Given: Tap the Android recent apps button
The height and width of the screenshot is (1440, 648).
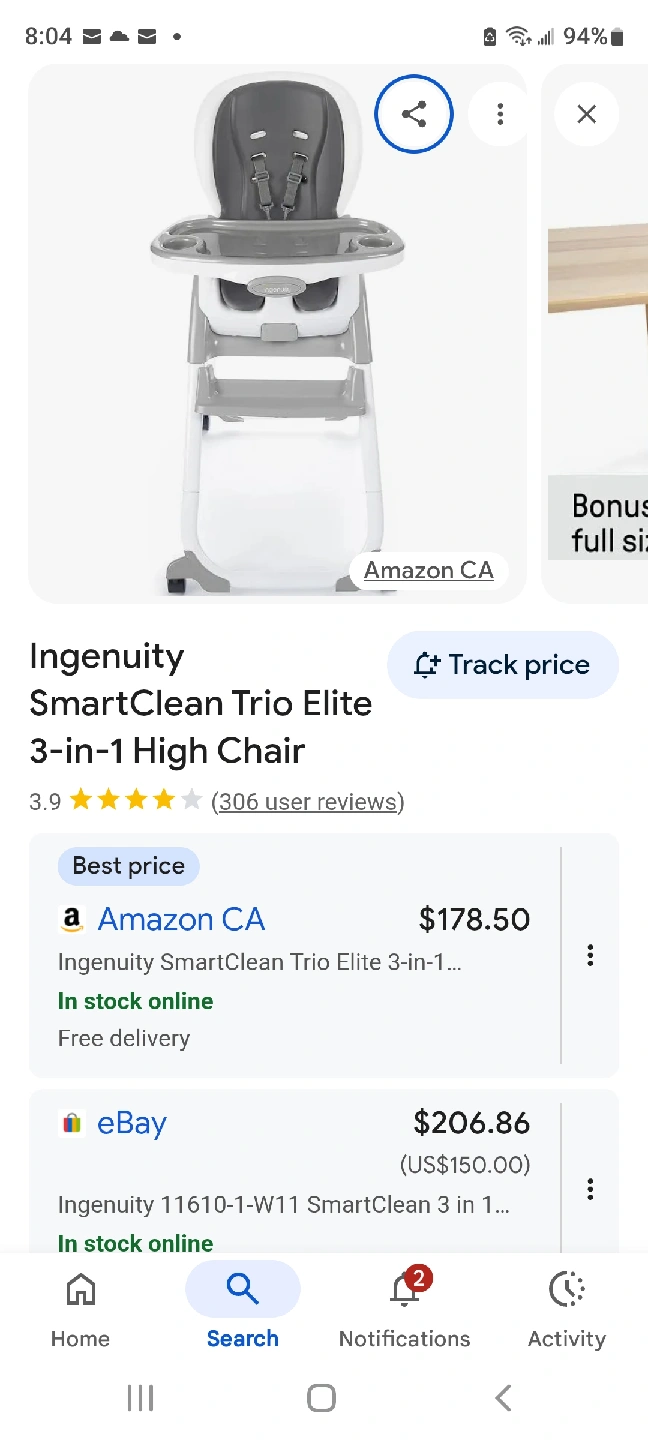Looking at the screenshot, I should [140, 1398].
